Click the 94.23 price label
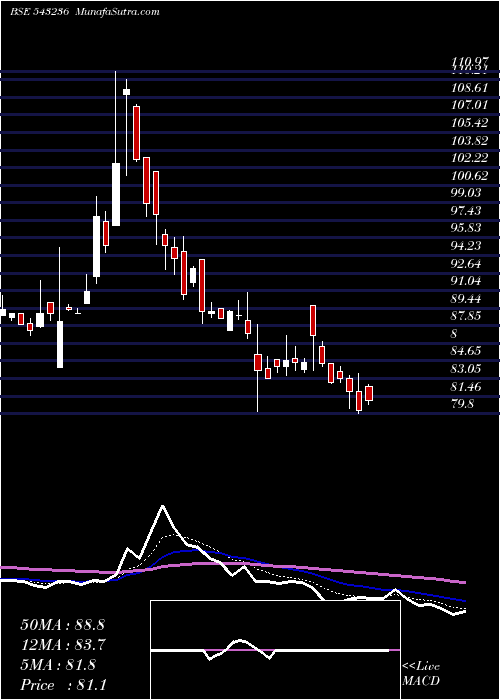Screen dimensions: 500x700 [x=466, y=246]
